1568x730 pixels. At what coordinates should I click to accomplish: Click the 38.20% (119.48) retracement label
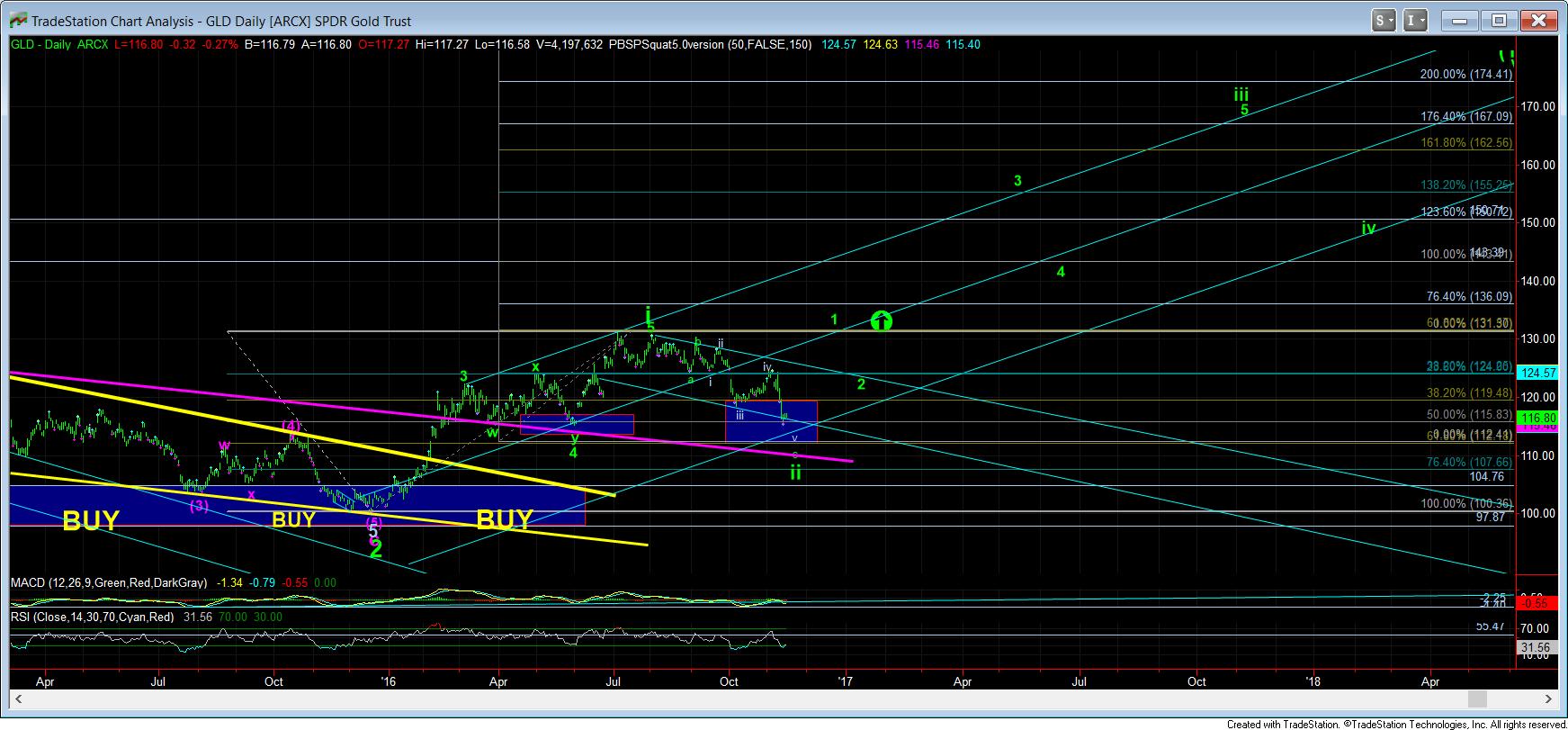coord(1469,393)
